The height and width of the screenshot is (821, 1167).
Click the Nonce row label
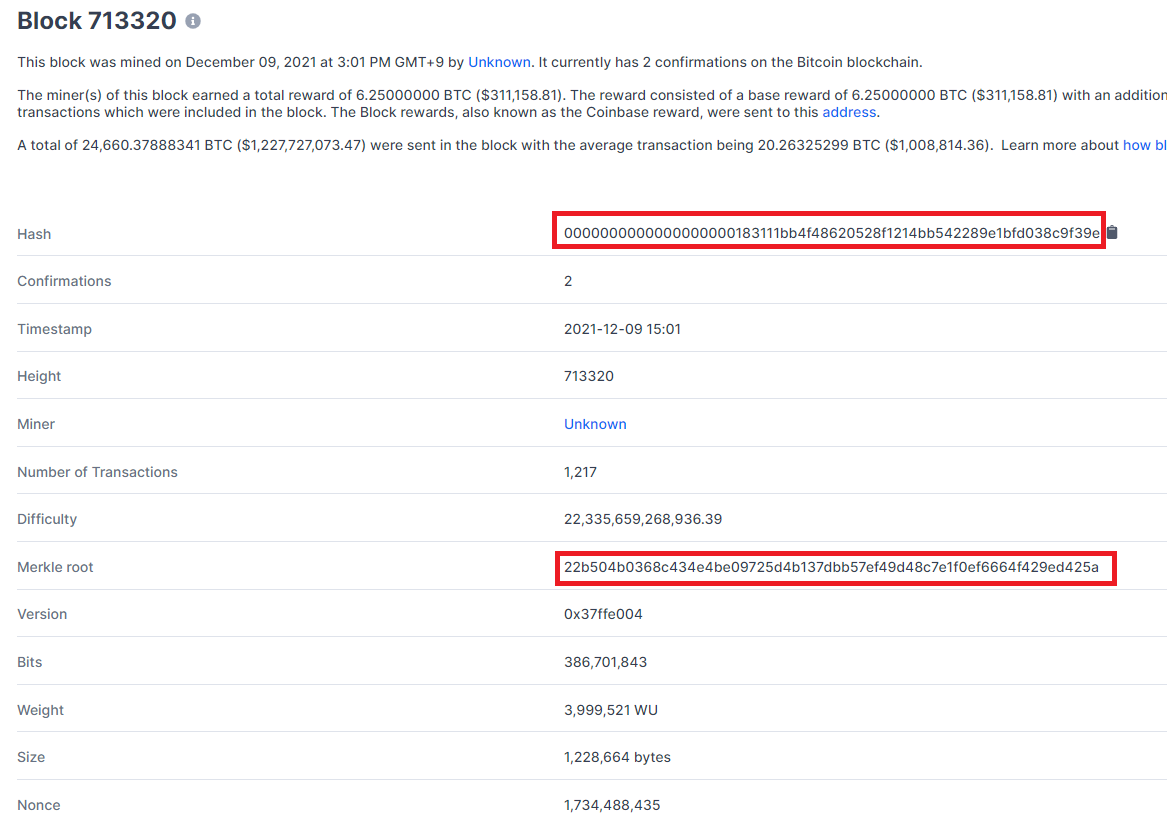click(x=39, y=805)
